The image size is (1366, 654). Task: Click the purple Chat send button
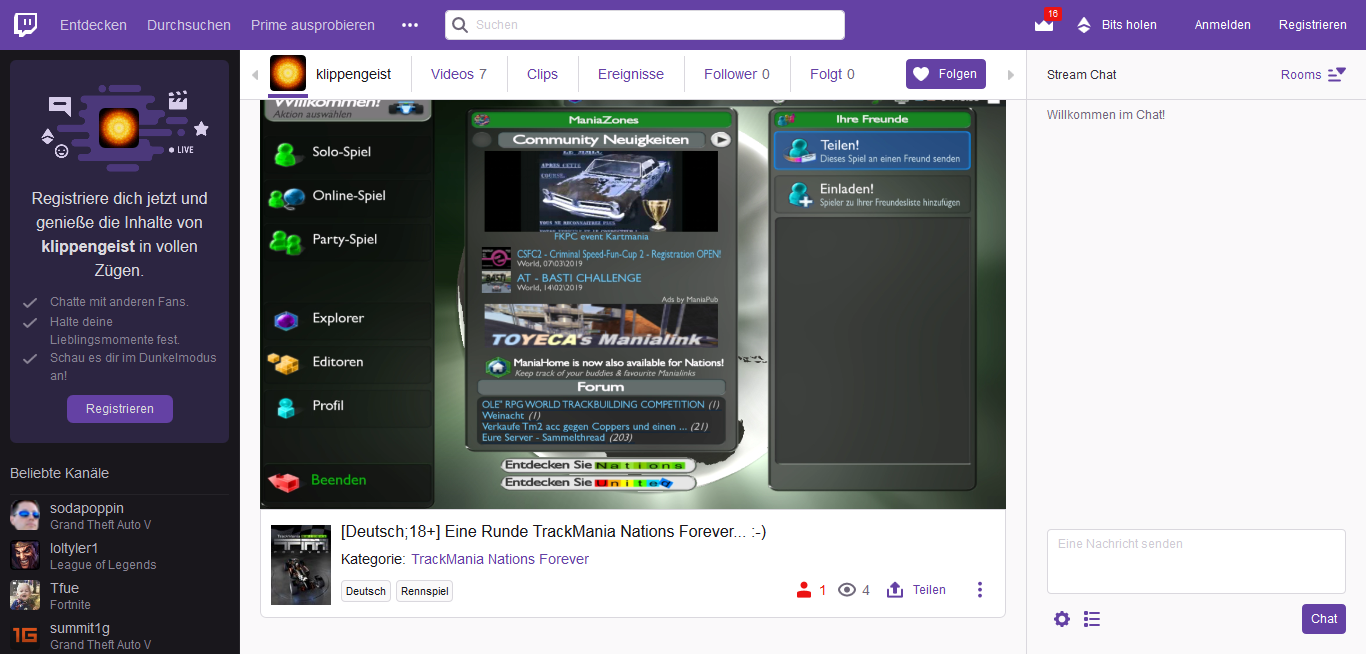pos(1324,619)
